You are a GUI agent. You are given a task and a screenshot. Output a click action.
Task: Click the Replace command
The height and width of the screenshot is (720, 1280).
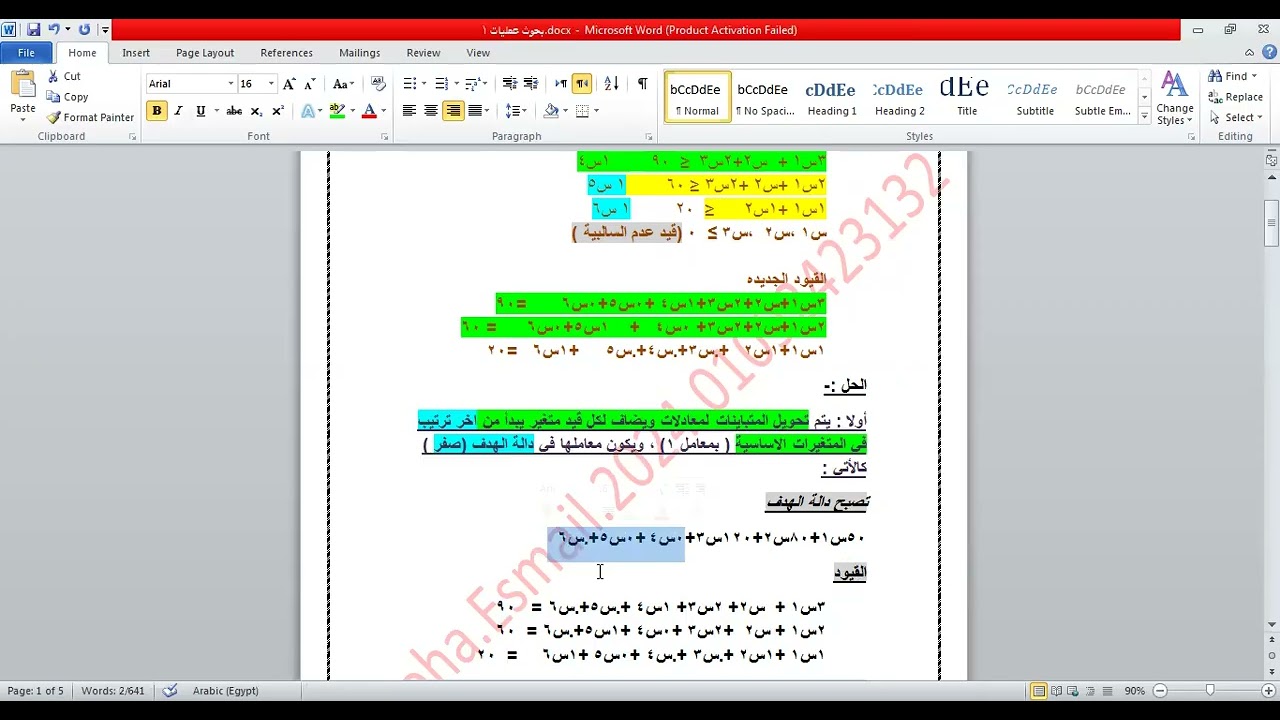click(x=1235, y=97)
